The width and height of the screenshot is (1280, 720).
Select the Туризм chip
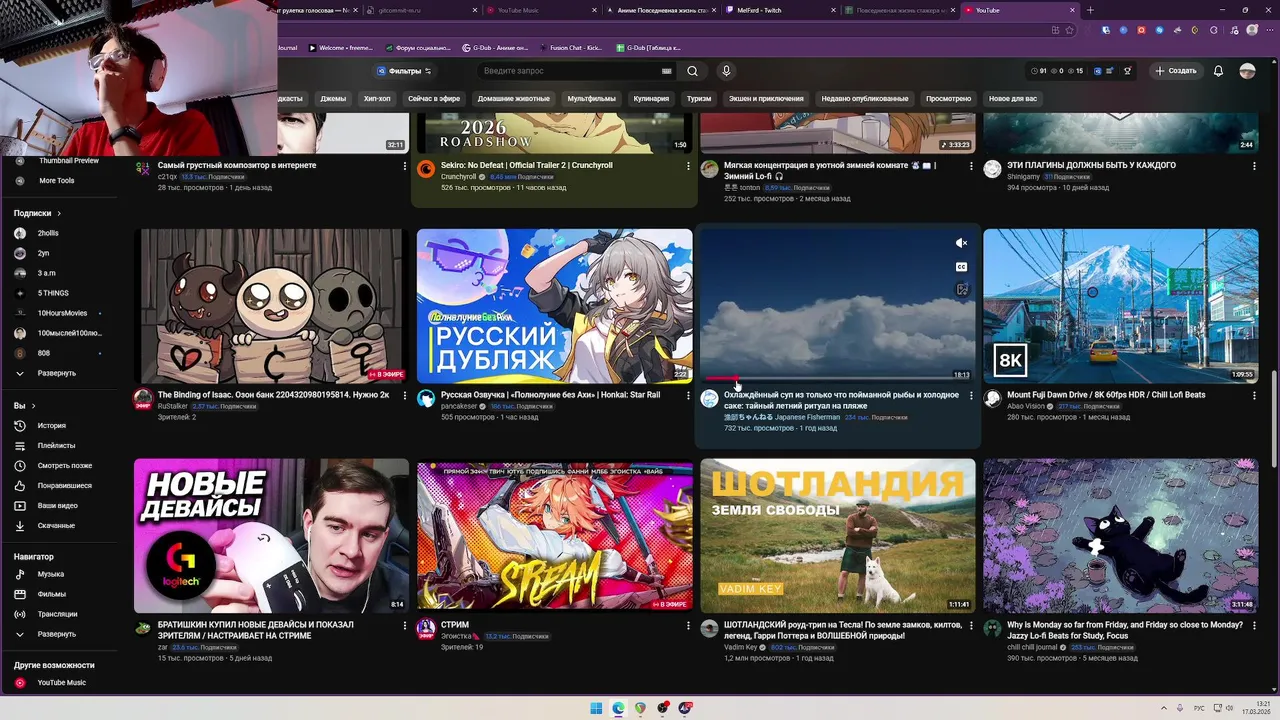pos(699,99)
